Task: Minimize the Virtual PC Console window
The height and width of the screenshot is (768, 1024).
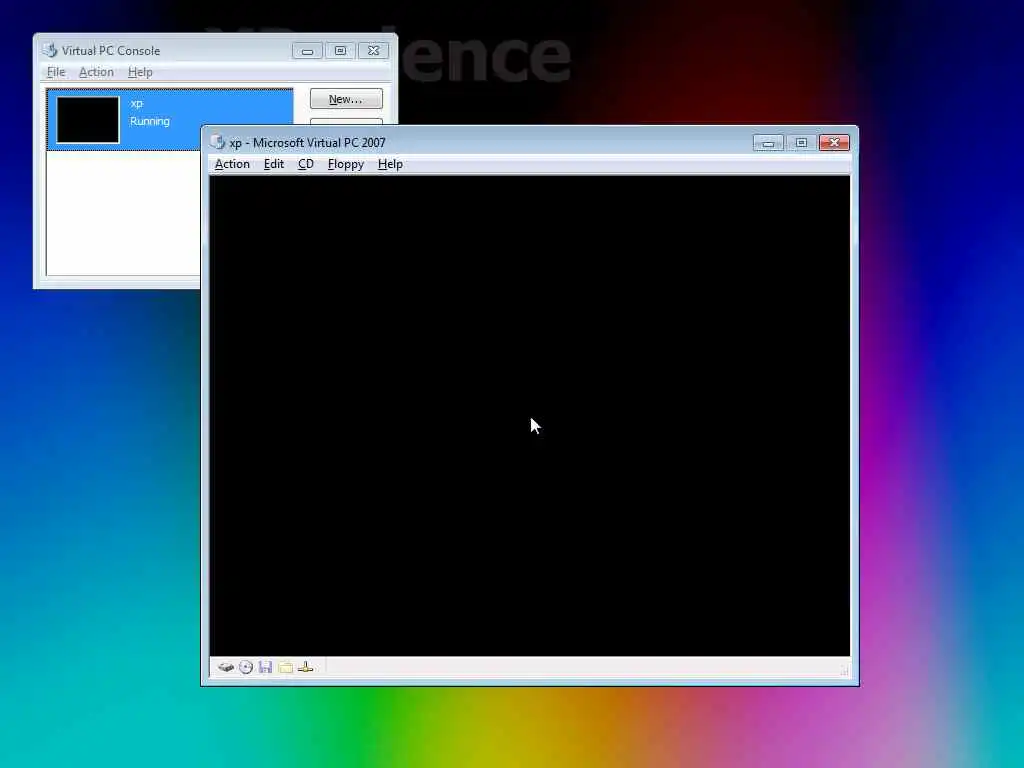Action: [307, 51]
